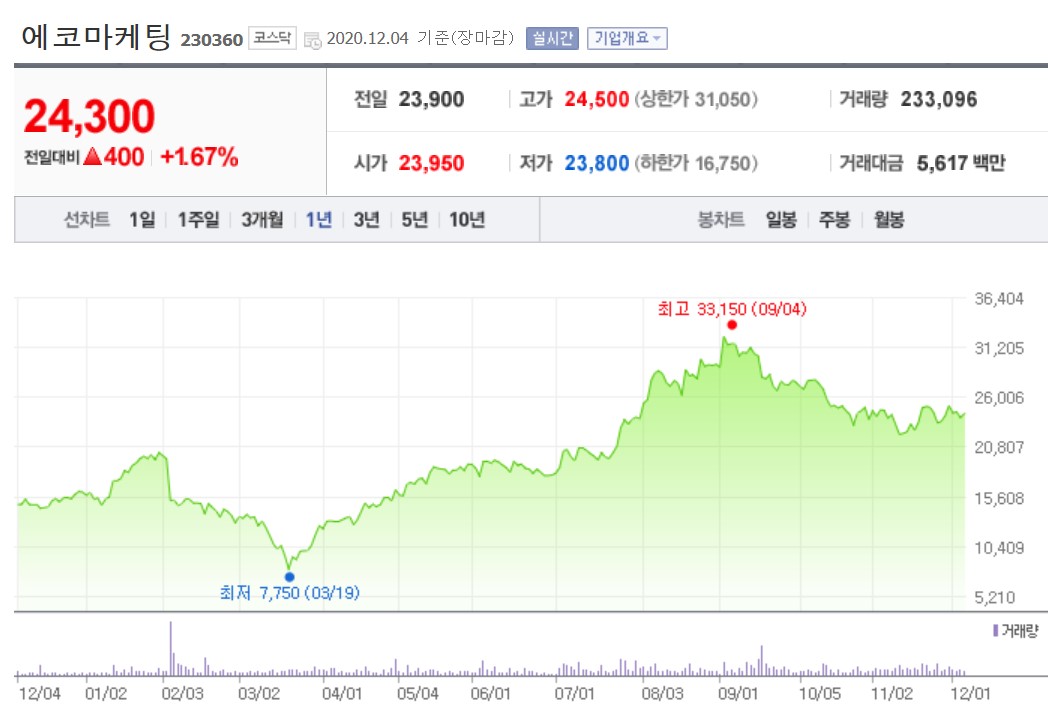Click the 최고 33,150 (09/04) label
Image resolution: width=1048 pixels, height=724 pixels.
(732, 309)
